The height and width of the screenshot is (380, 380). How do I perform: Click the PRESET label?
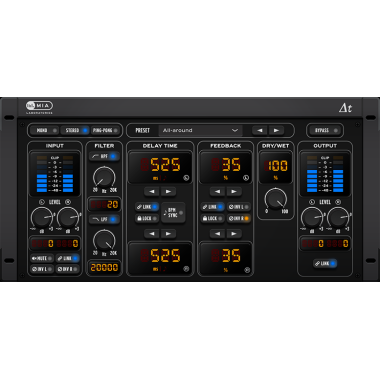(x=142, y=130)
